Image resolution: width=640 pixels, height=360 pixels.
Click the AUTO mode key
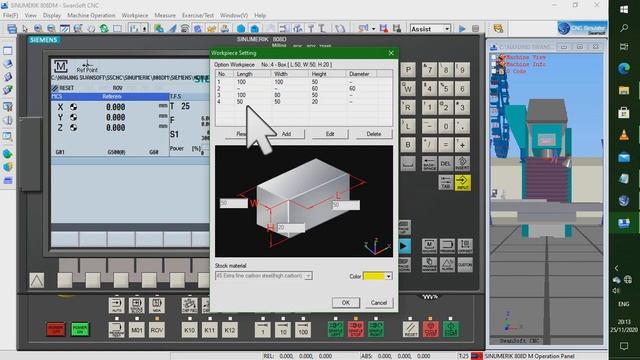(116, 305)
